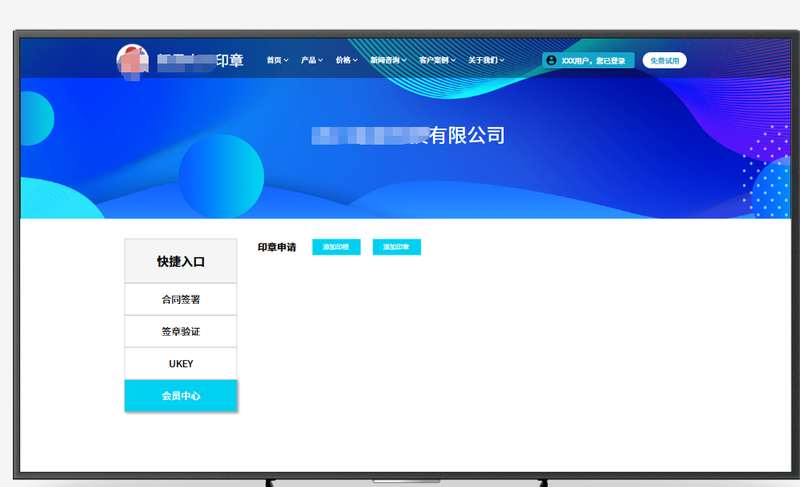Click the user avatar icon beside XXX用户
Image resolution: width=800 pixels, height=487 pixels.
click(551, 60)
